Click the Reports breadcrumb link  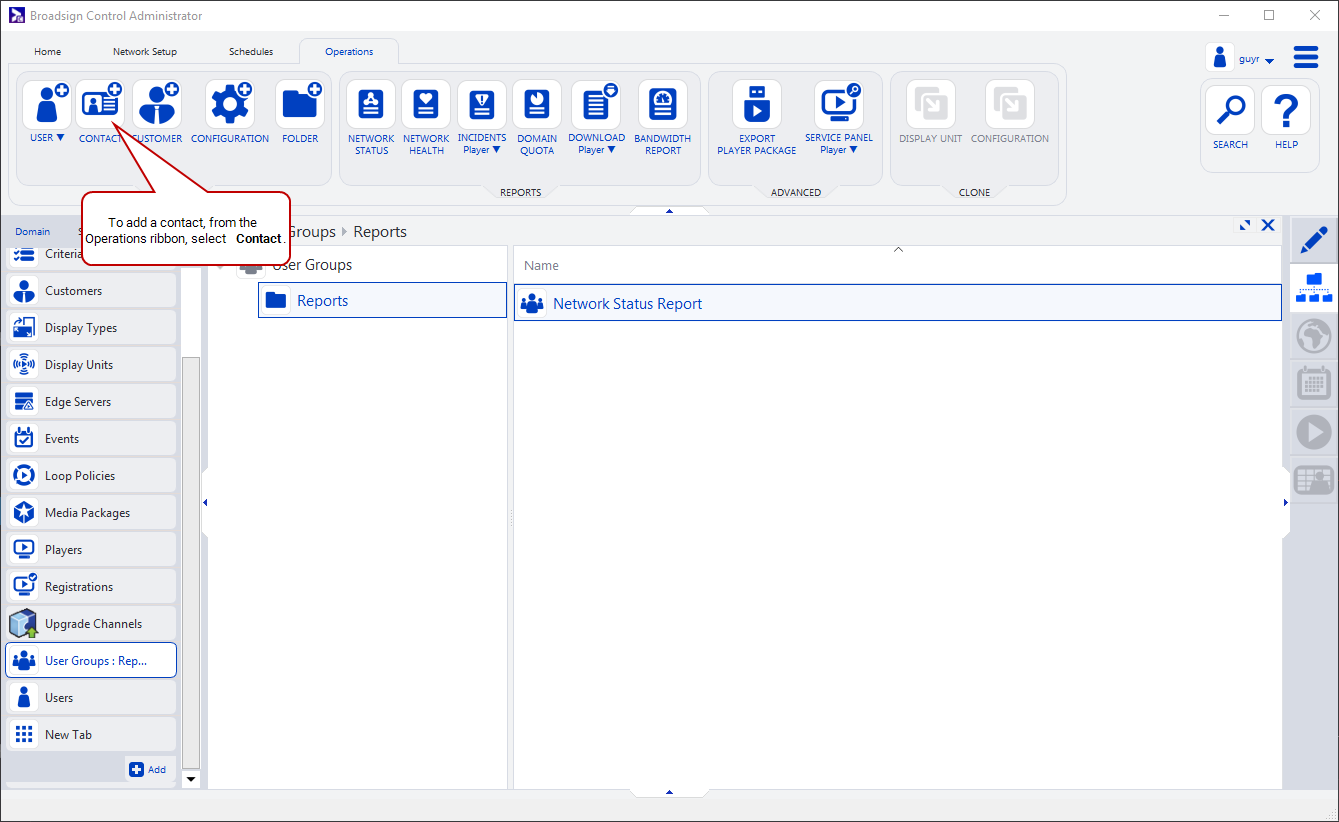[380, 232]
